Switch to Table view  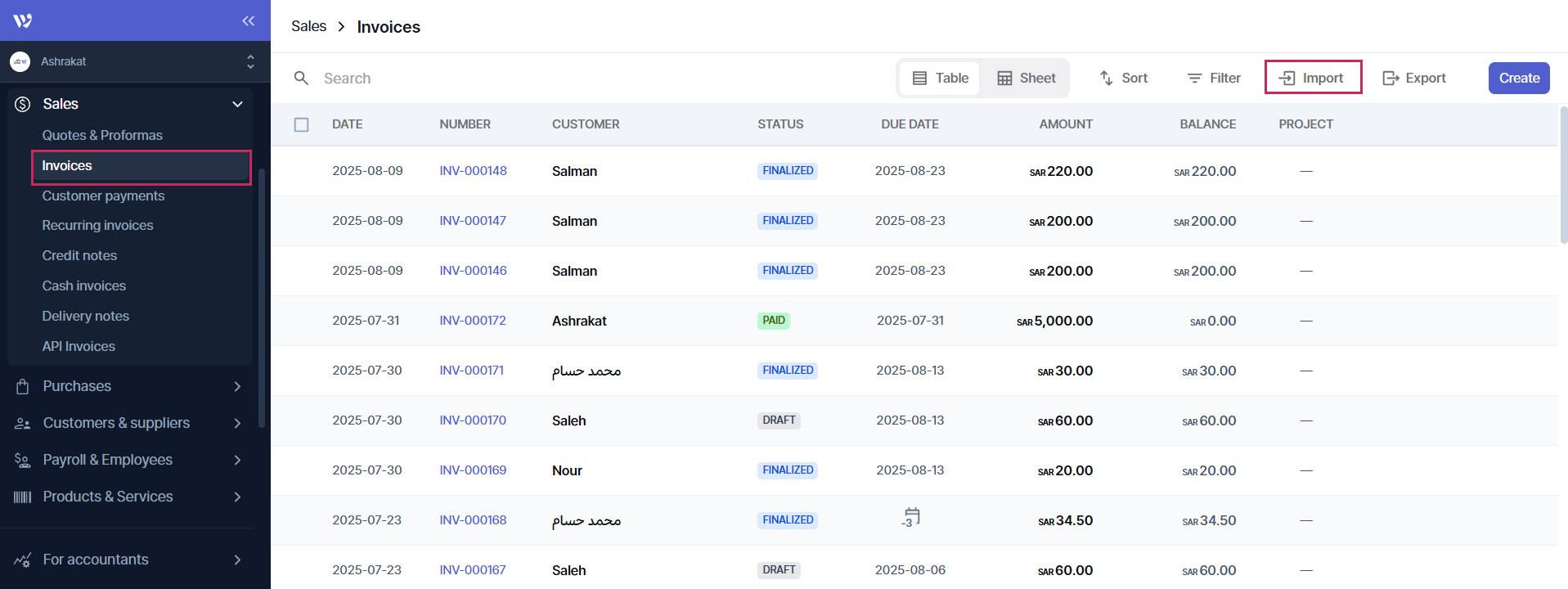coord(940,78)
